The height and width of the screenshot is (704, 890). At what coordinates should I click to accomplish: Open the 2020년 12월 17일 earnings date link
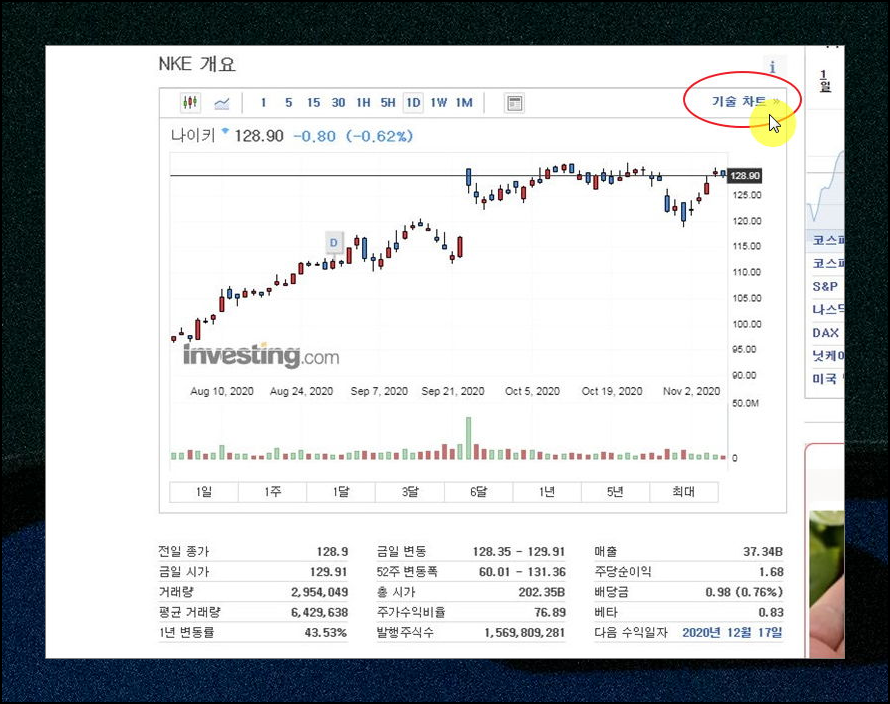pyautogui.click(x=732, y=632)
